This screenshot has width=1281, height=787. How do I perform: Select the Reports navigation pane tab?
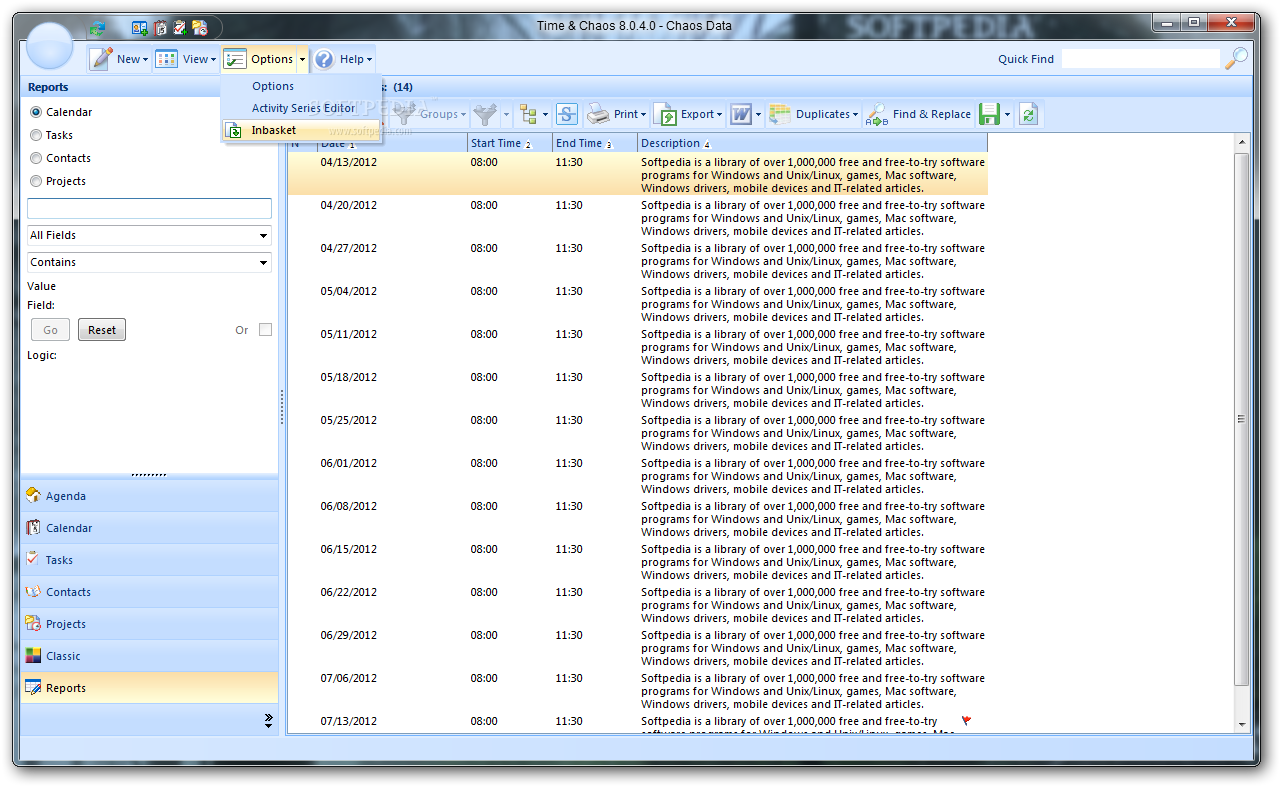pyautogui.click(x=149, y=688)
